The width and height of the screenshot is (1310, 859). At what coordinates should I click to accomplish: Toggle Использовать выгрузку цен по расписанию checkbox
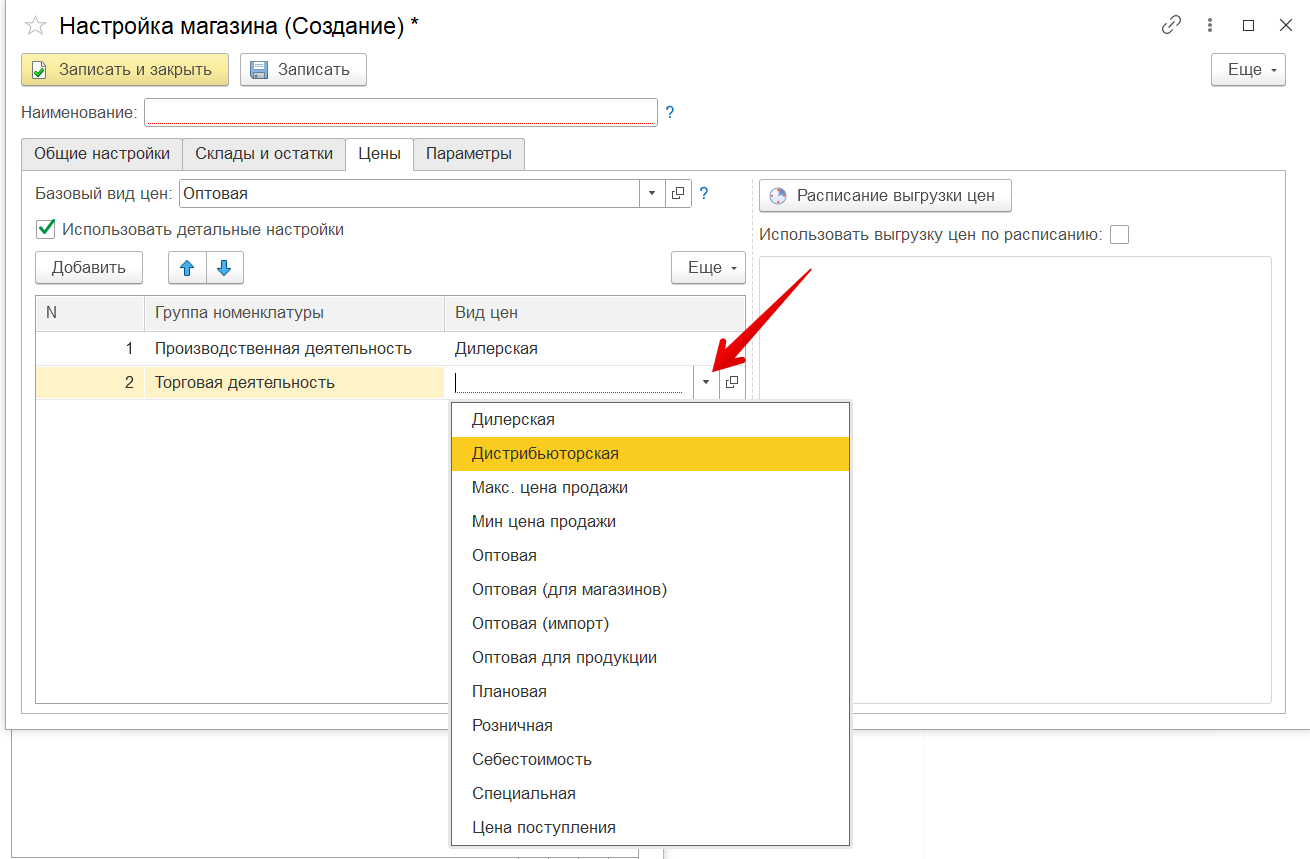point(1120,235)
